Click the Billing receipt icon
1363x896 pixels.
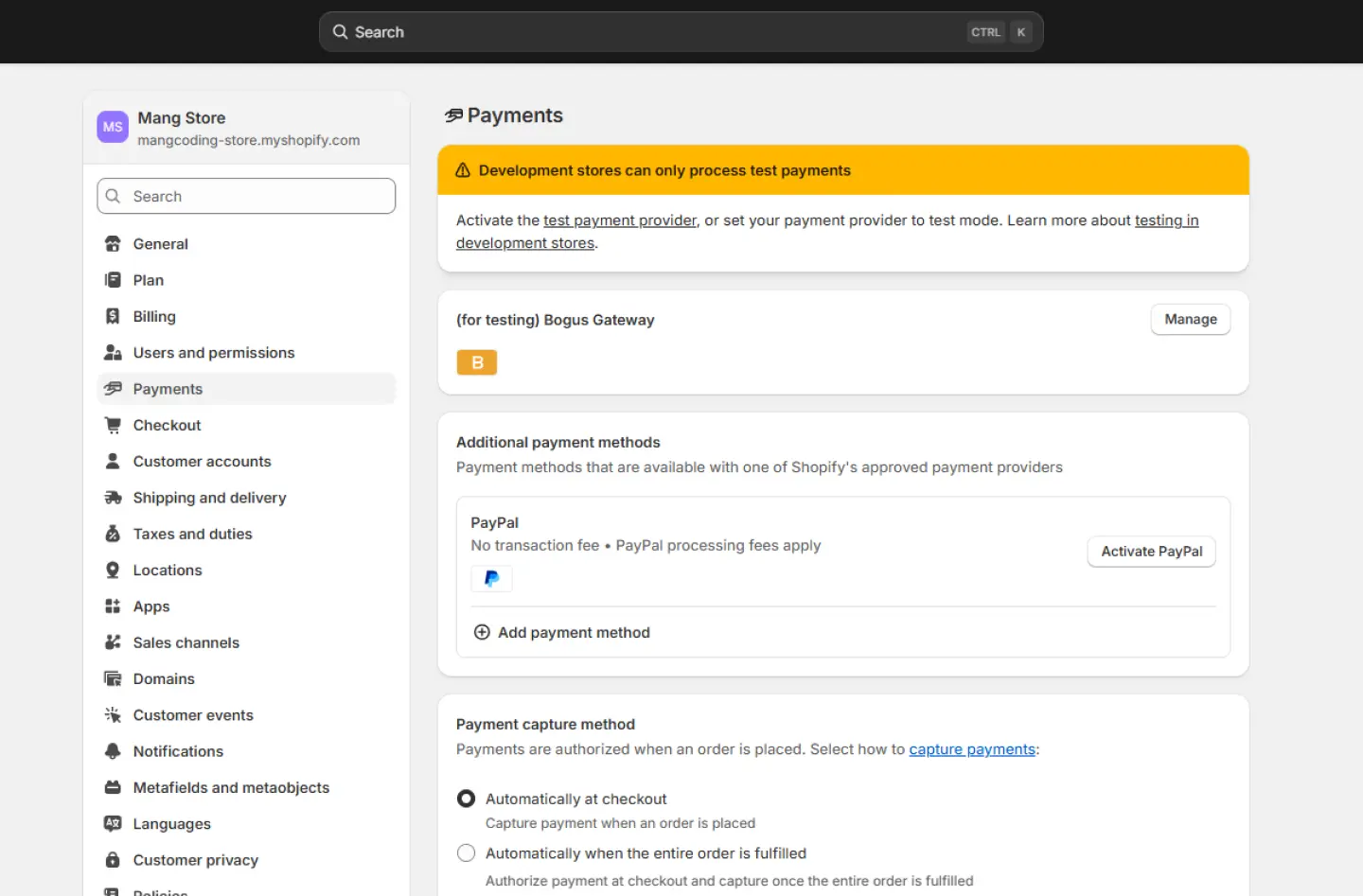[113, 316]
